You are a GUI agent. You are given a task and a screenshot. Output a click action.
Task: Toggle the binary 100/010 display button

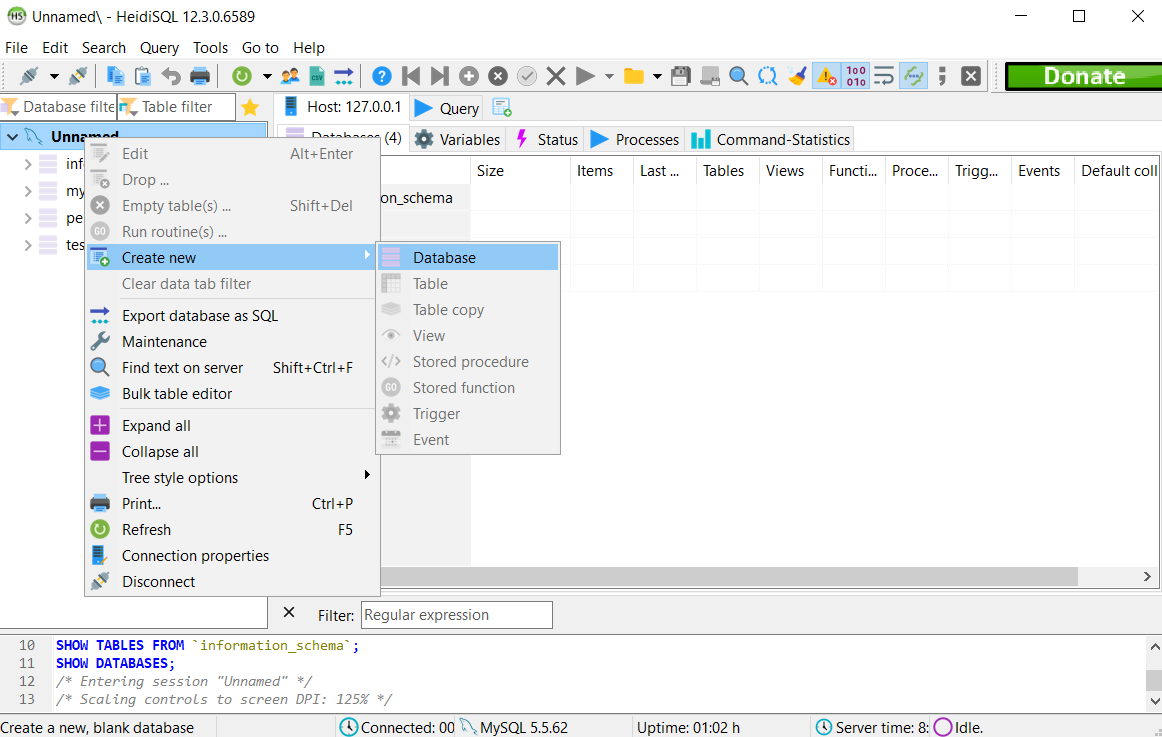[x=856, y=76]
